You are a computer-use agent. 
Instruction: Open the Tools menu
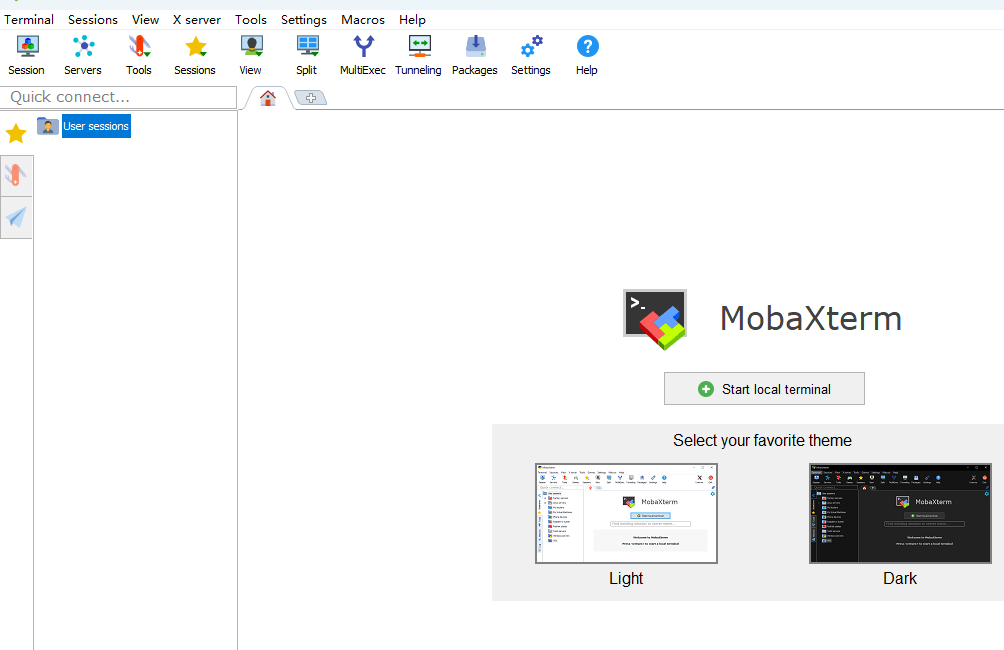coord(250,20)
